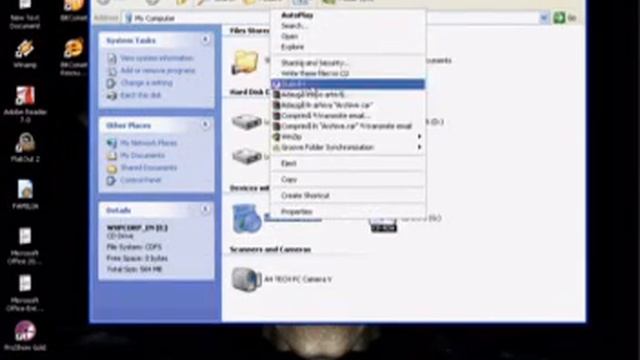Select the second hard disk drive icon
The width and height of the screenshot is (640, 360).
coord(247,156)
